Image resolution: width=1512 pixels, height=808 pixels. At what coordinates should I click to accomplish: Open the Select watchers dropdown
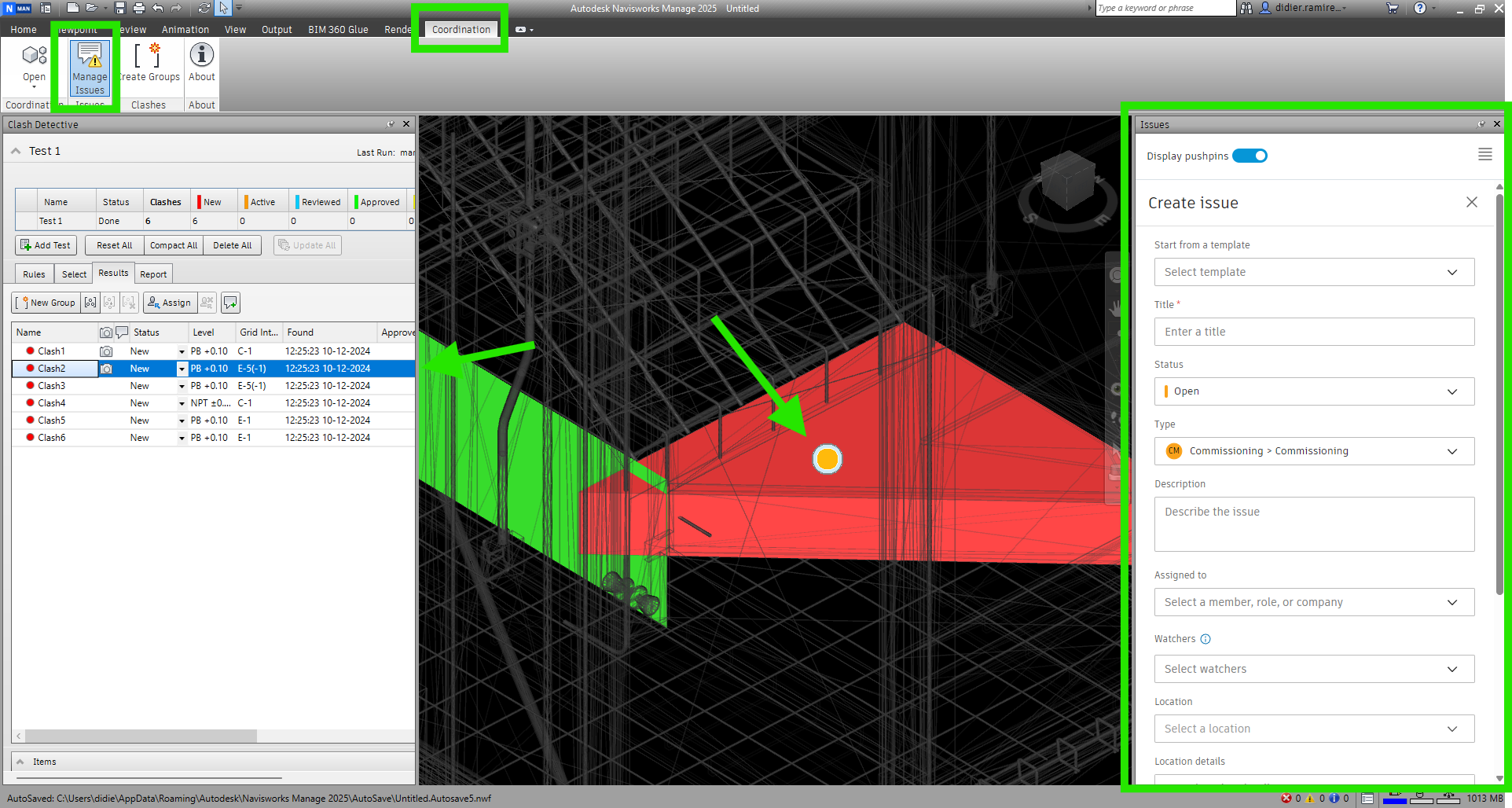click(1314, 669)
